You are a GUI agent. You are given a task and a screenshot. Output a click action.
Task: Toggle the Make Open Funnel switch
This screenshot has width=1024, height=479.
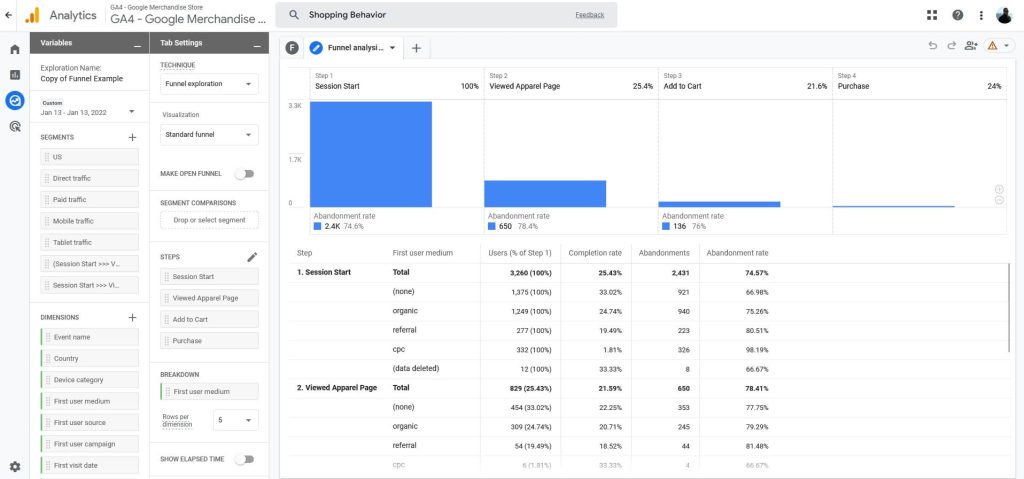[245, 174]
